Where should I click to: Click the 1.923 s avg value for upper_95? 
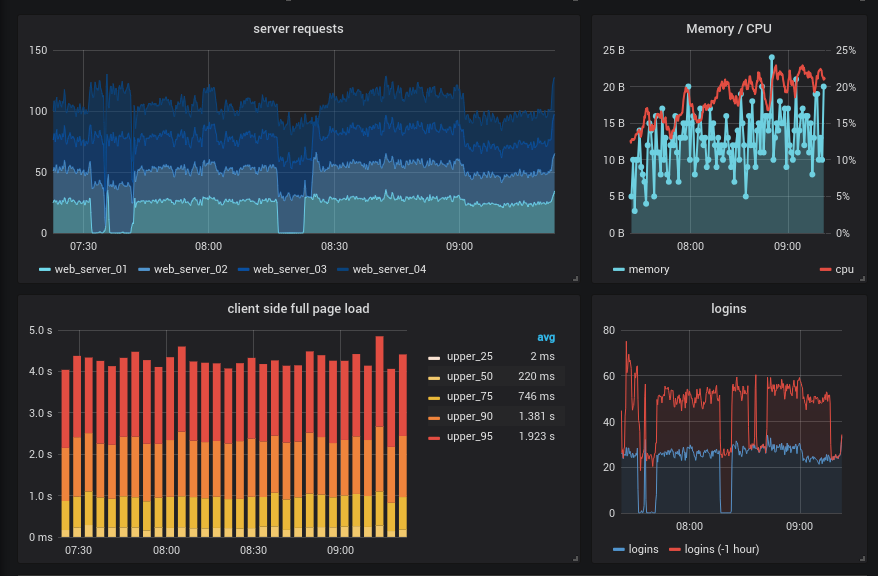coord(534,436)
